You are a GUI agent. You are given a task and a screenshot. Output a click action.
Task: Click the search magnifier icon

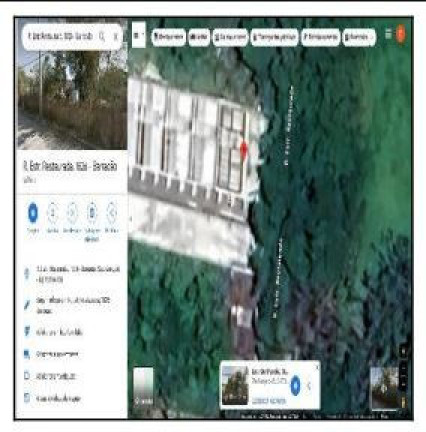point(102,36)
